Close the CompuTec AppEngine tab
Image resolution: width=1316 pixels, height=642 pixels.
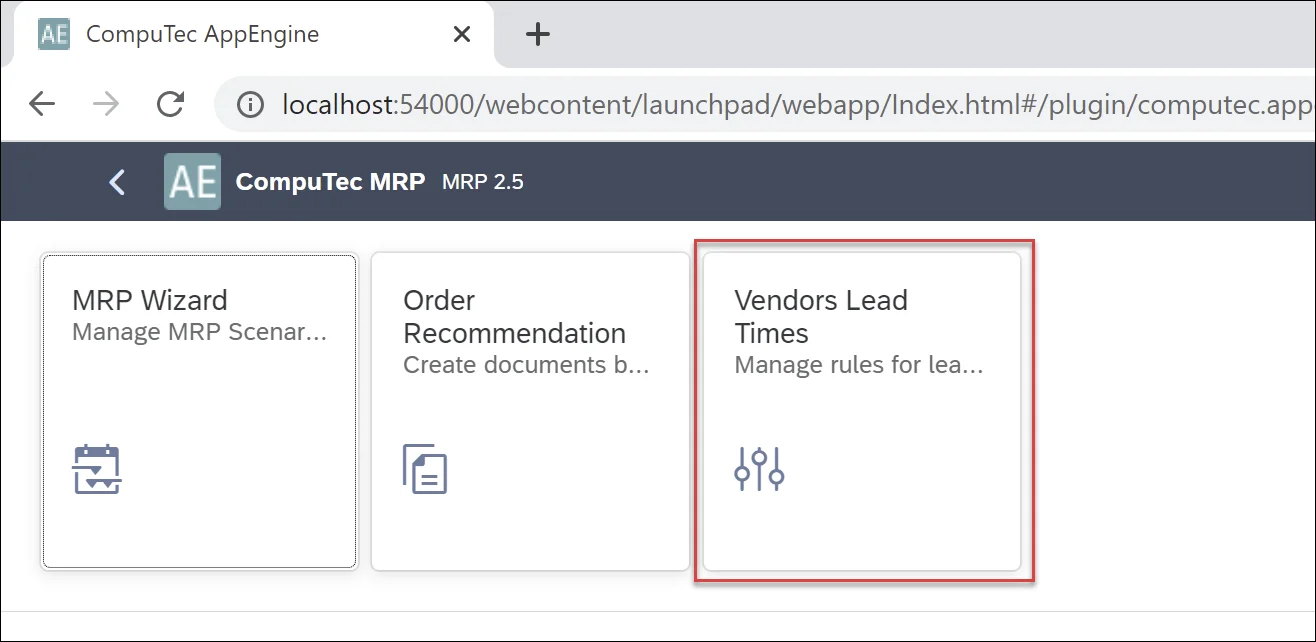pos(461,34)
